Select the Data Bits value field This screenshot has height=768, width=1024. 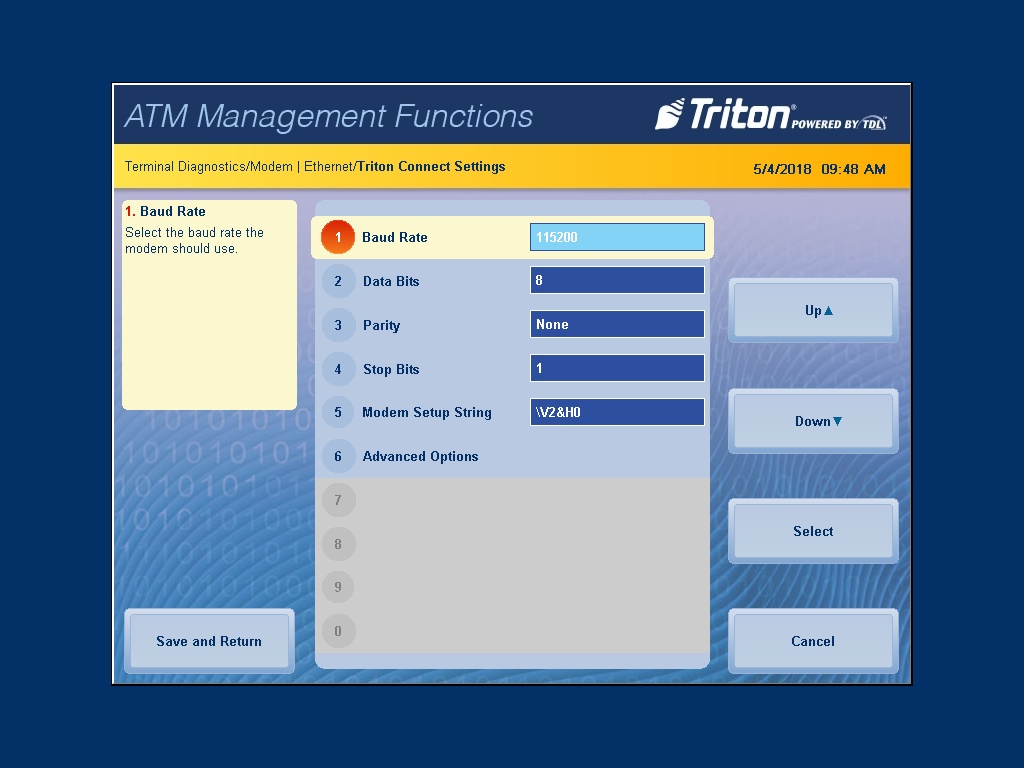[617, 281]
